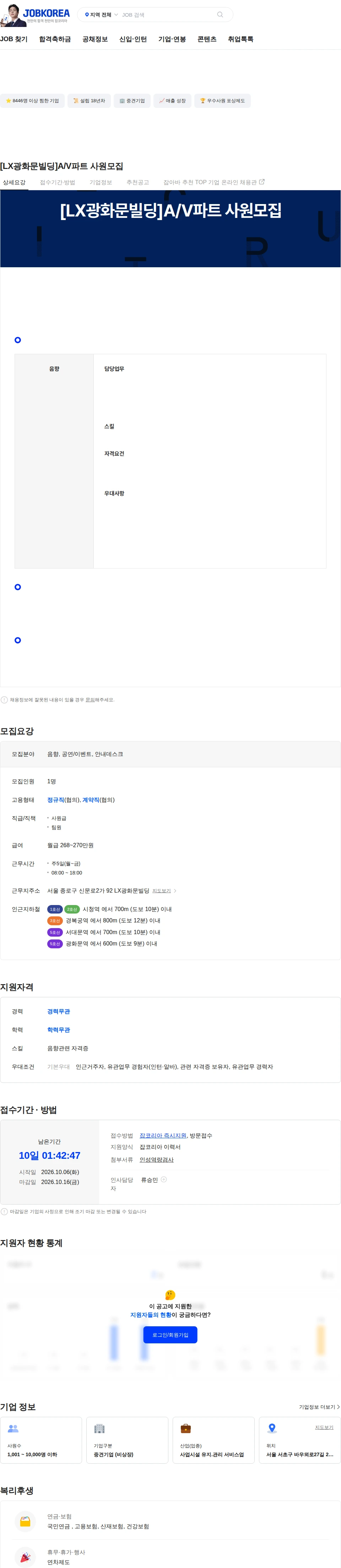Click the 8446명 이상 찜한 기업 badge

[32, 101]
